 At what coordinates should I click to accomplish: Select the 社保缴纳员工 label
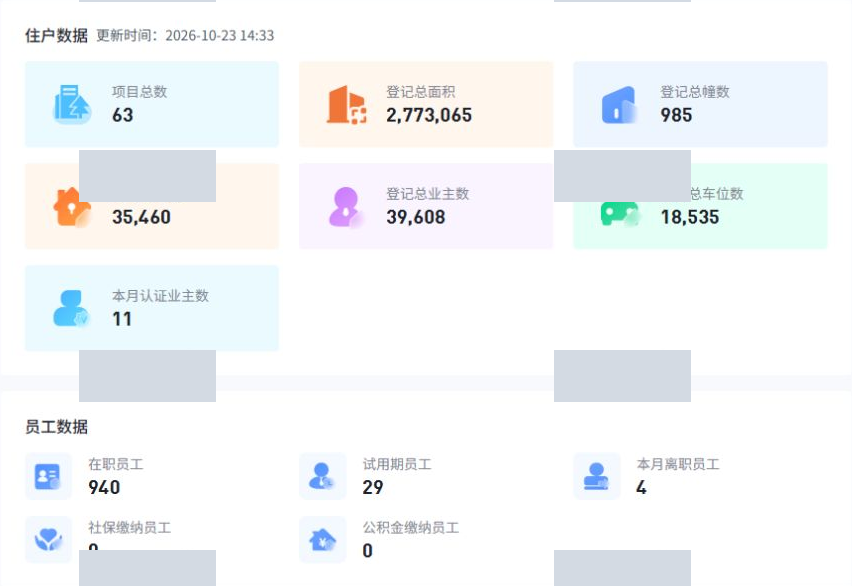tap(130, 527)
